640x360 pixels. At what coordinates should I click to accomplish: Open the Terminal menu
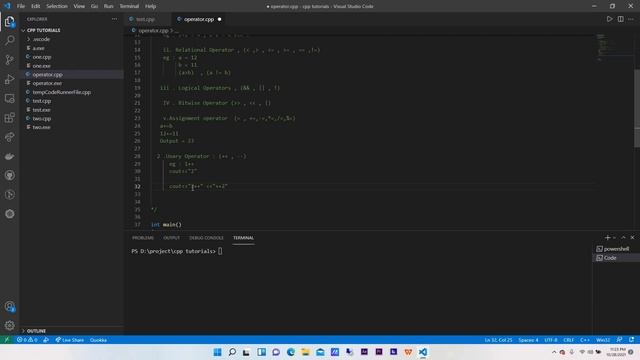click(x=129, y=6)
